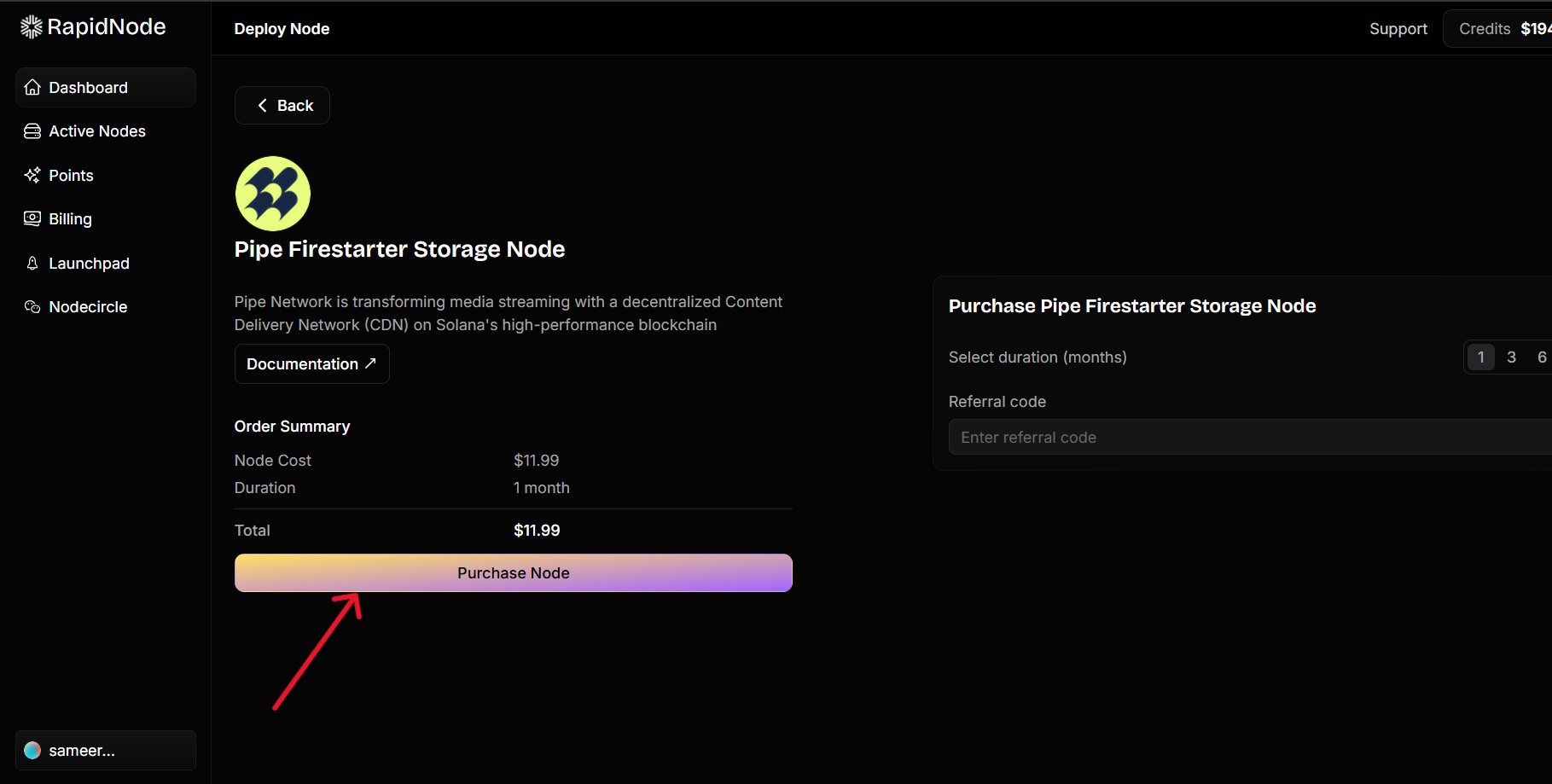Click the Active Nodes server icon

[32, 131]
